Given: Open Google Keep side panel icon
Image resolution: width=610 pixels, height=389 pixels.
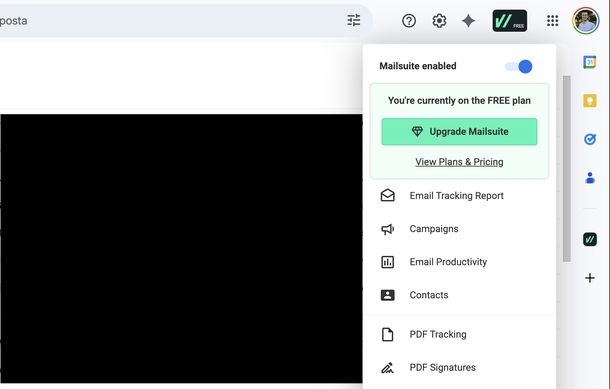Looking at the screenshot, I should (590, 101).
